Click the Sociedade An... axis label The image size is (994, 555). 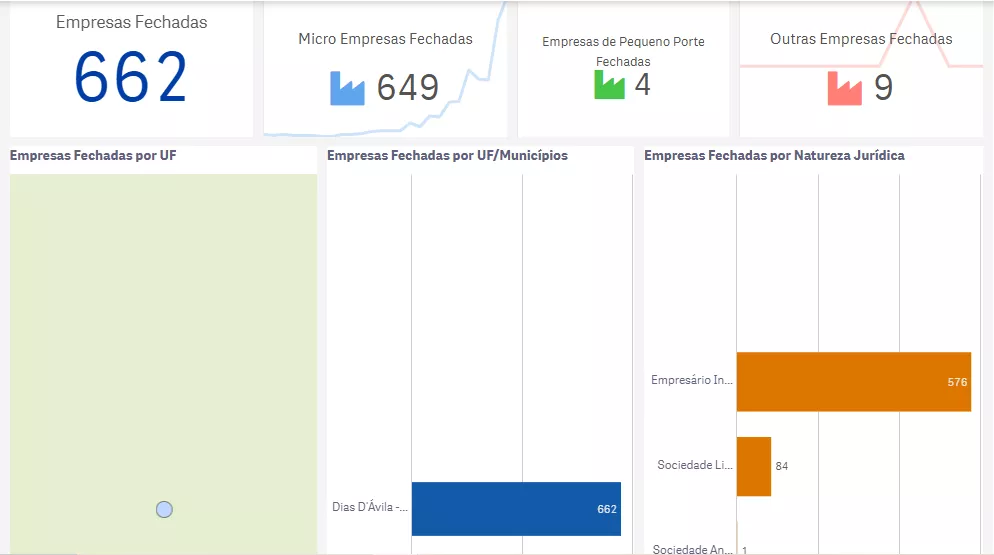tap(692, 548)
